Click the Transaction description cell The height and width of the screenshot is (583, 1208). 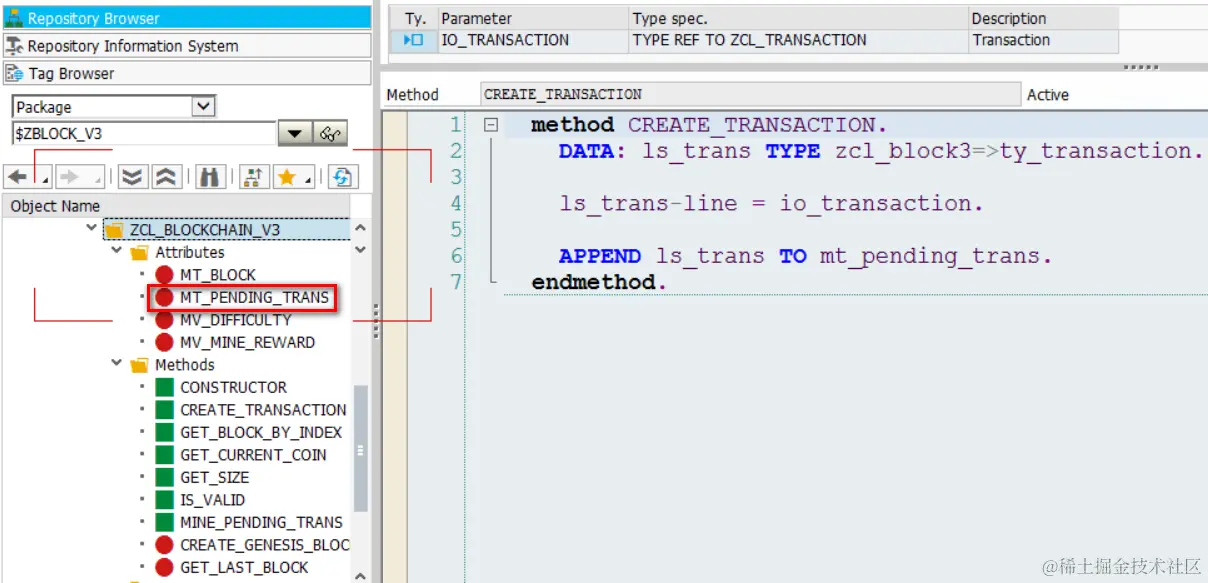coord(1043,40)
